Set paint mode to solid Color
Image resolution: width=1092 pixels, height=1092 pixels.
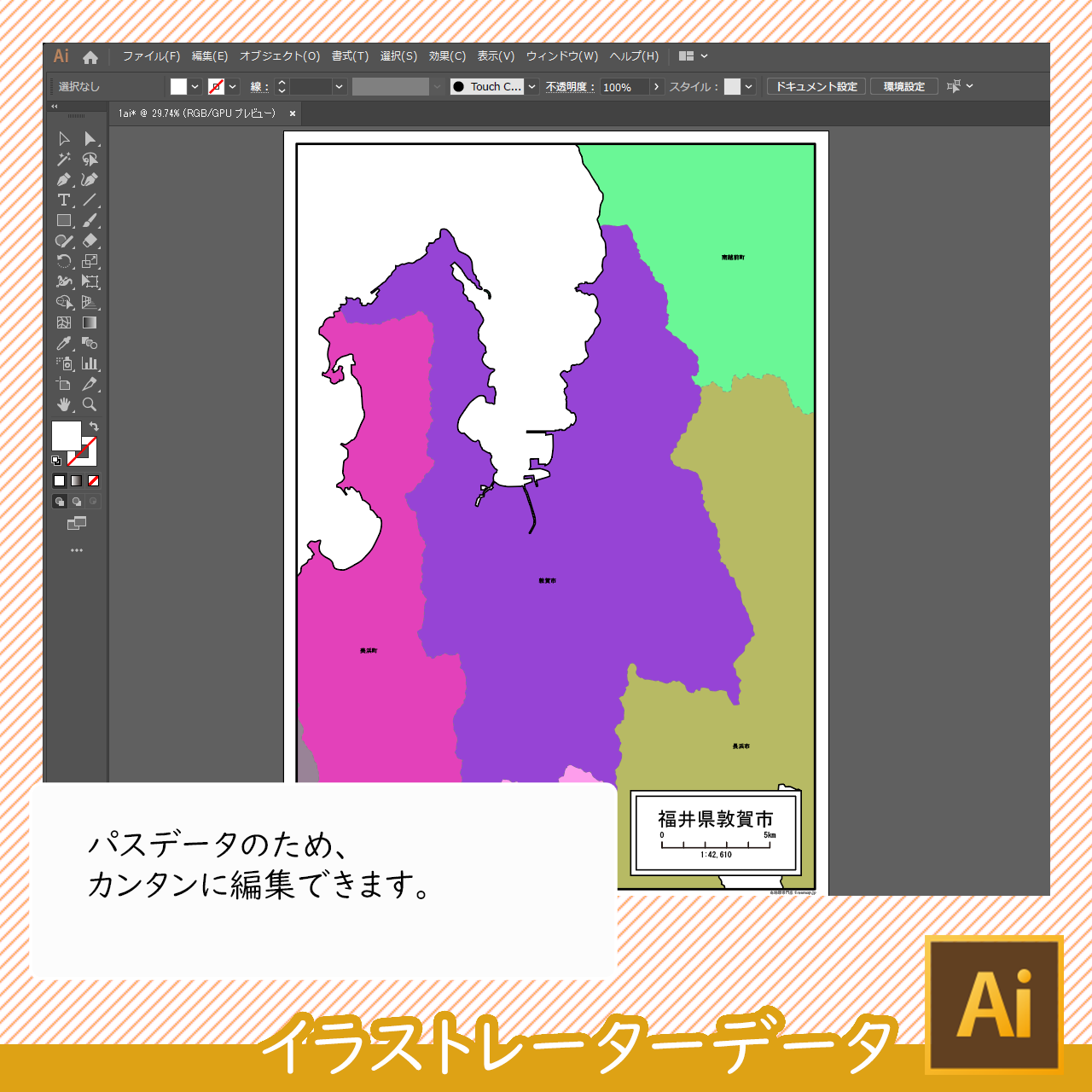(x=59, y=481)
